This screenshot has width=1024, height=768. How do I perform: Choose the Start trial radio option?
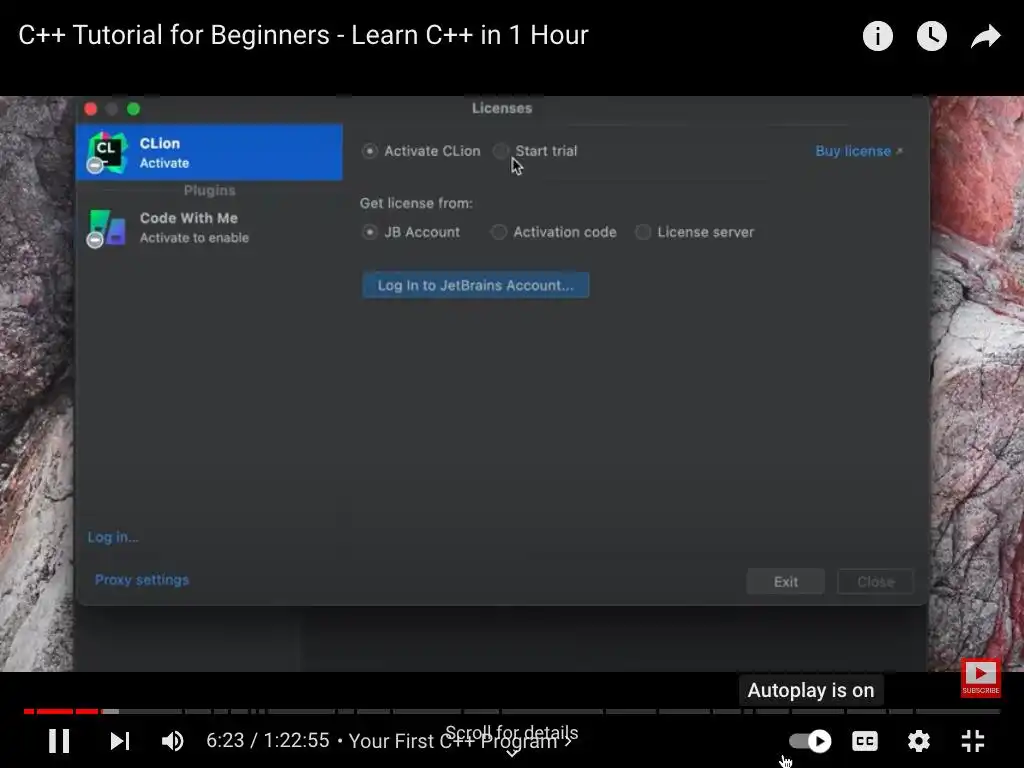tap(501, 151)
